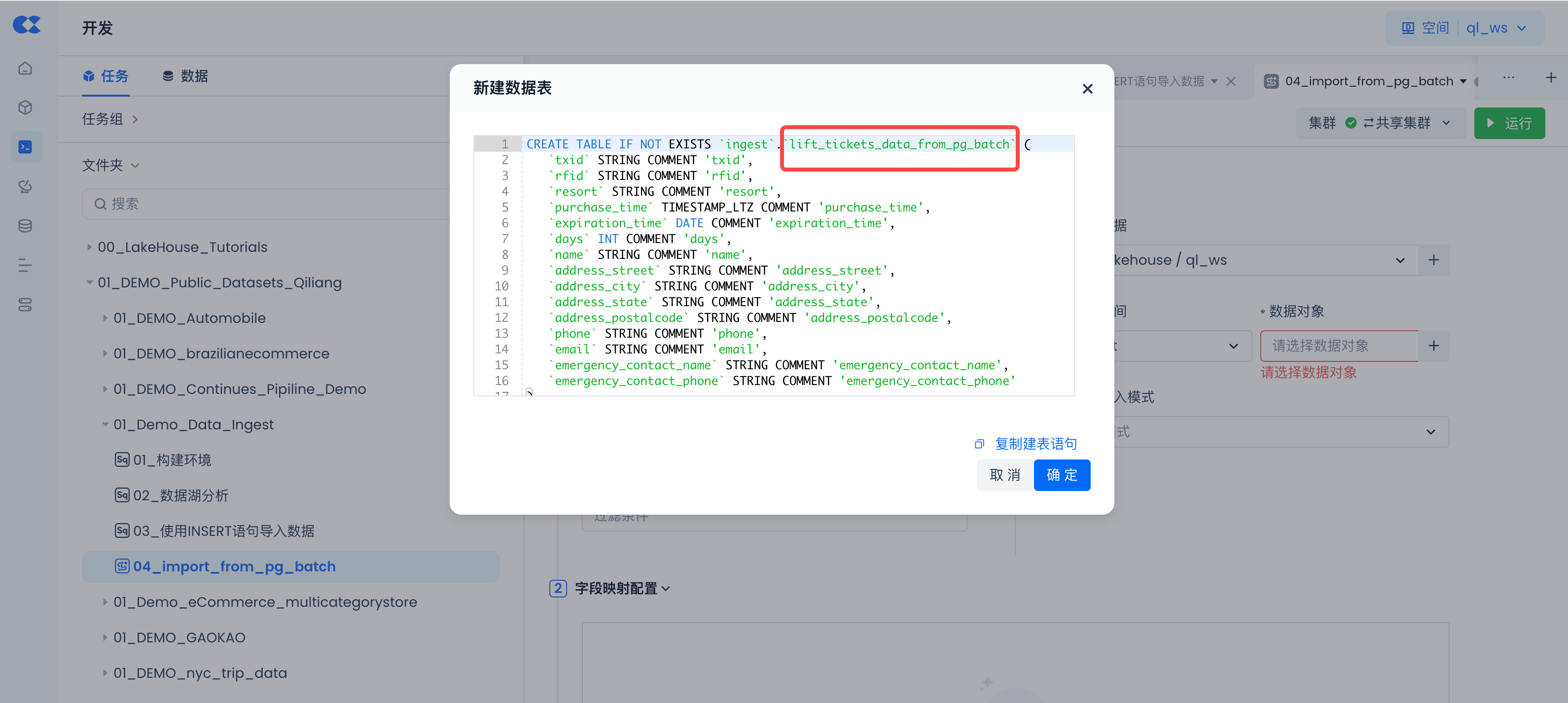Open the server stack icon in sidebar
Screen dimensions: 1568x703
tap(25, 305)
